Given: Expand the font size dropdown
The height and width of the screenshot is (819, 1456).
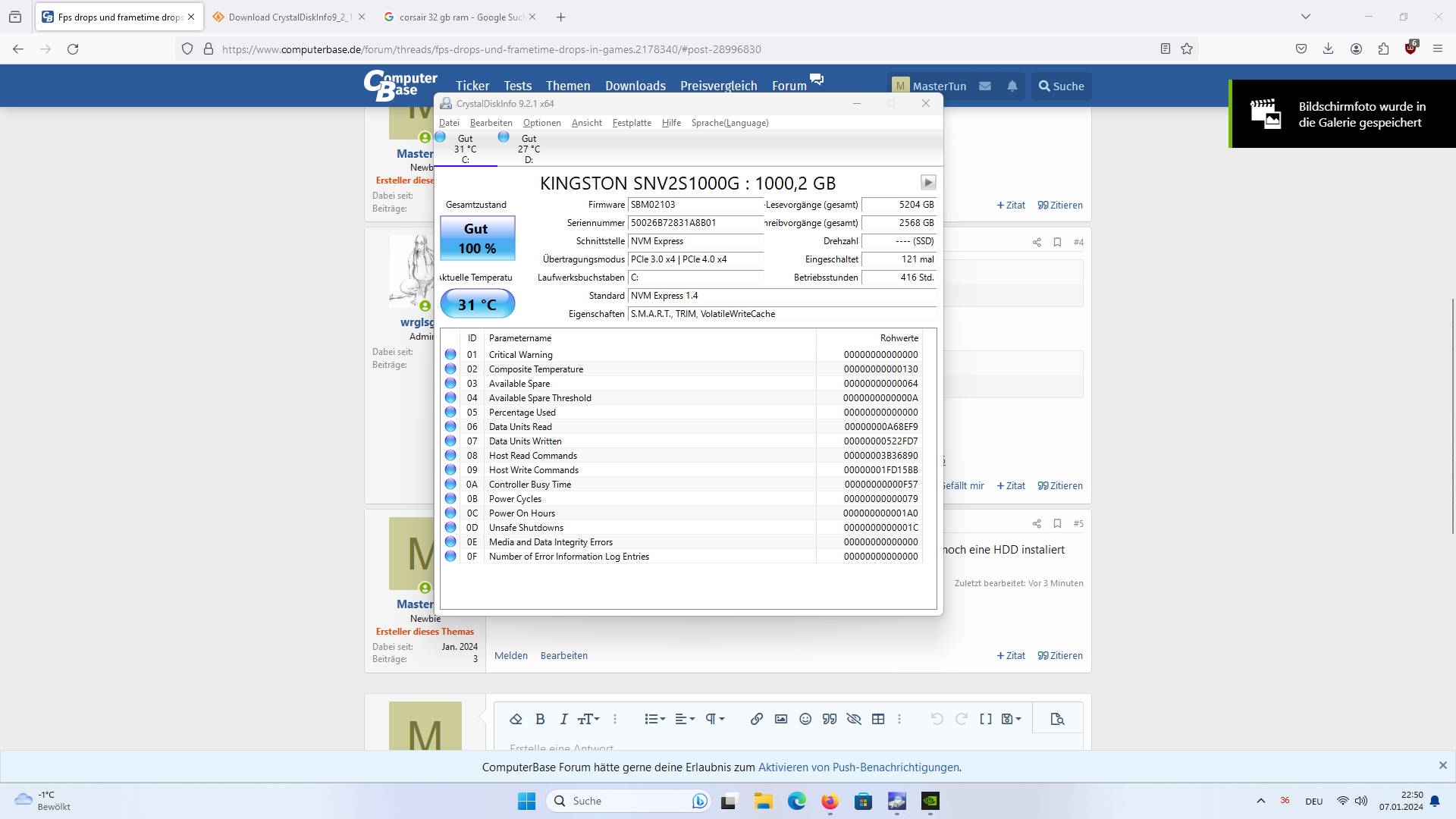Looking at the screenshot, I should coord(588,719).
